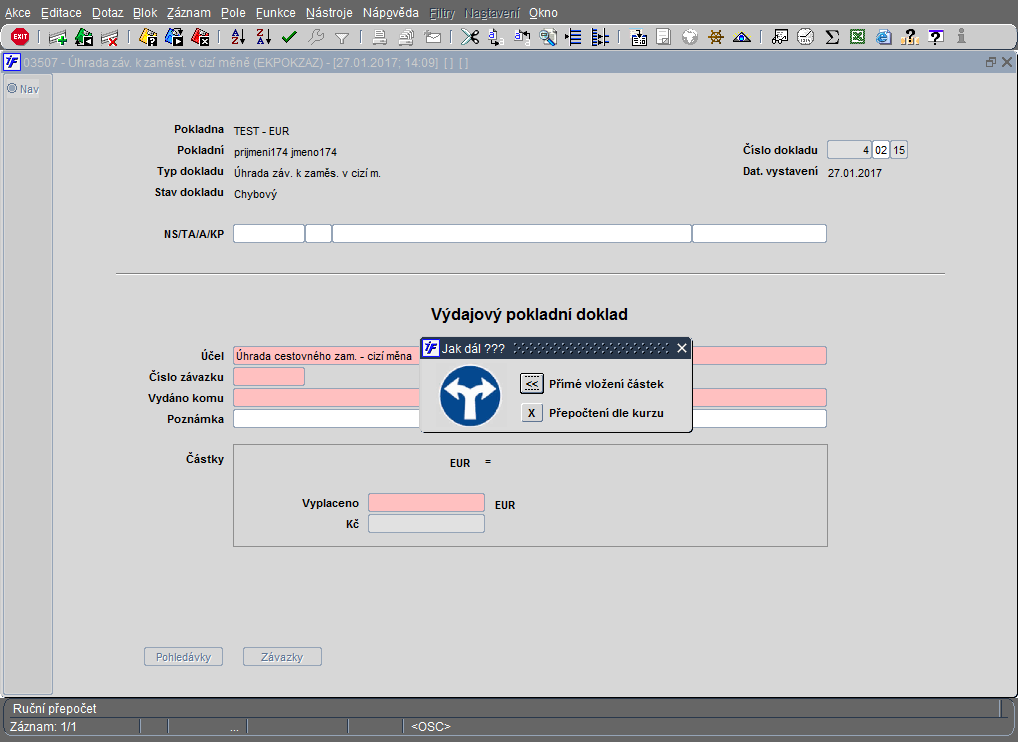1018x742 pixels.
Task: Click the Chybový document status text
Action: point(255,194)
